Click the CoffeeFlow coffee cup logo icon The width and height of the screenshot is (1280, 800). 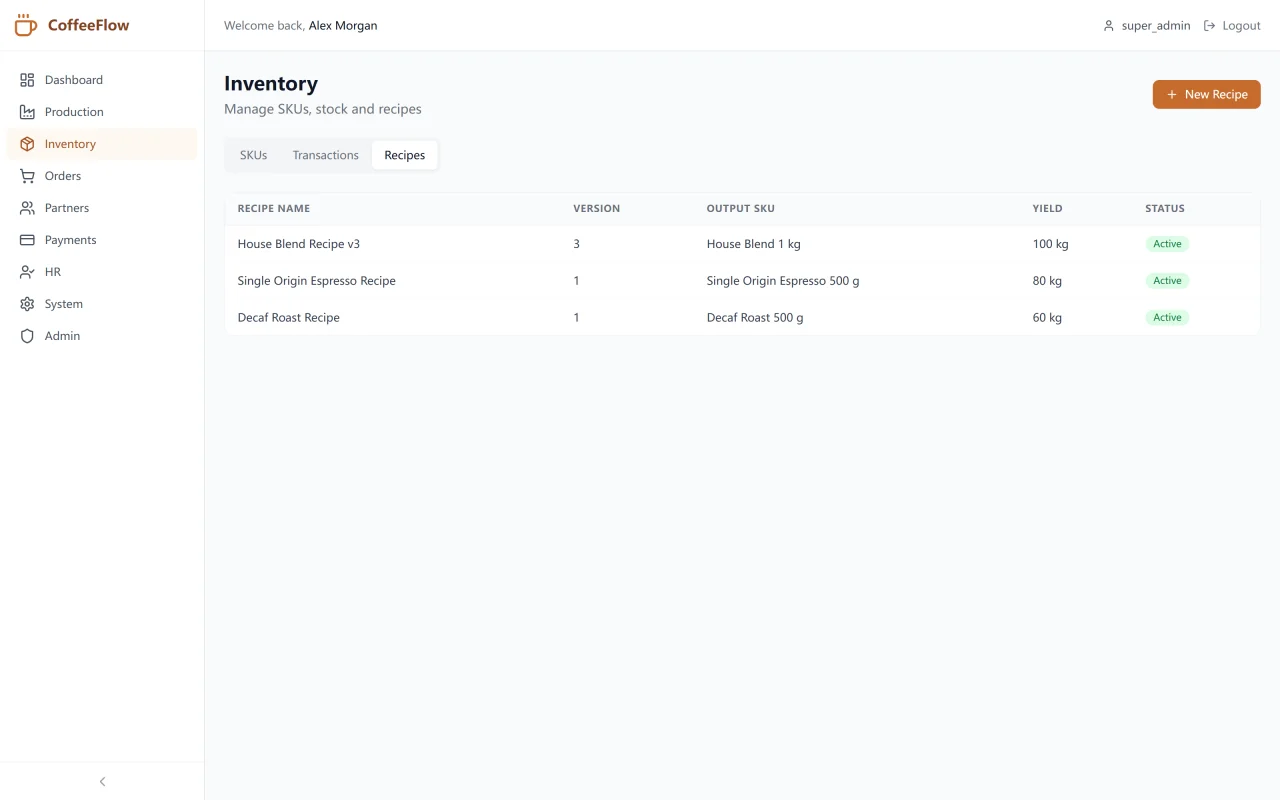pos(25,25)
